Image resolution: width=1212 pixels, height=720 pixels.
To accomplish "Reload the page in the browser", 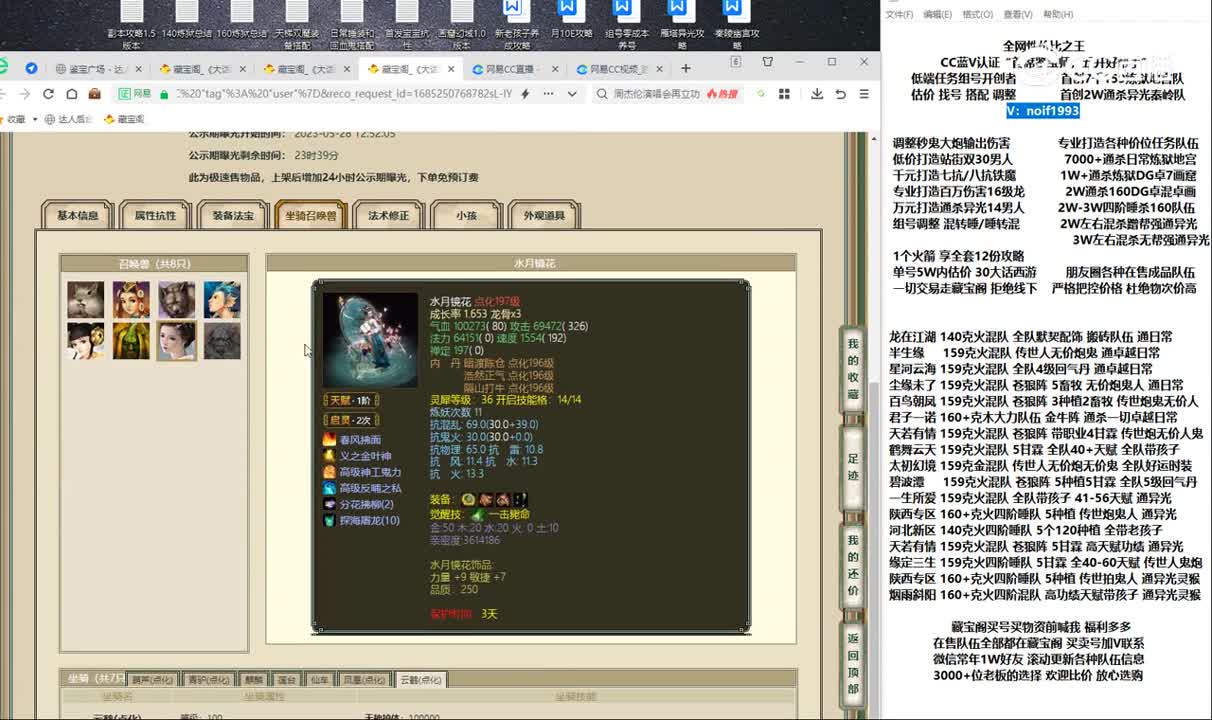I will click(x=48, y=94).
